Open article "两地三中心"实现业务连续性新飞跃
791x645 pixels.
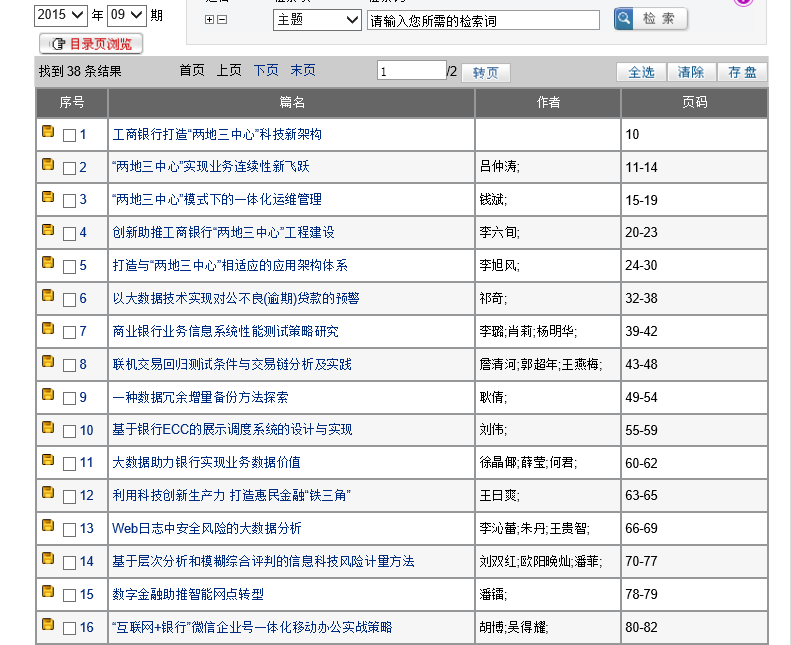(210, 167)
